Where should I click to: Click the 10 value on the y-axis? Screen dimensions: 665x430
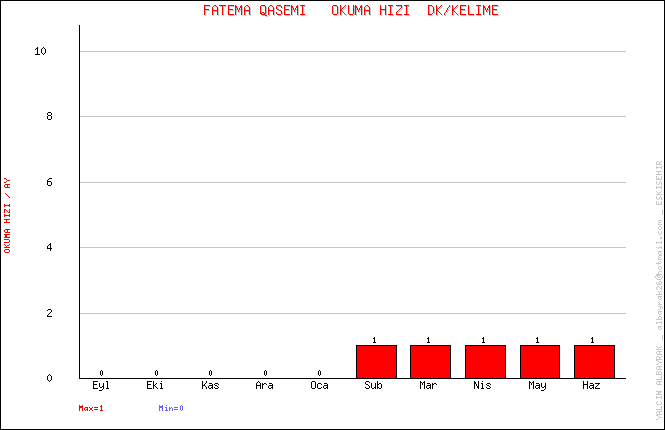[41, 52]
